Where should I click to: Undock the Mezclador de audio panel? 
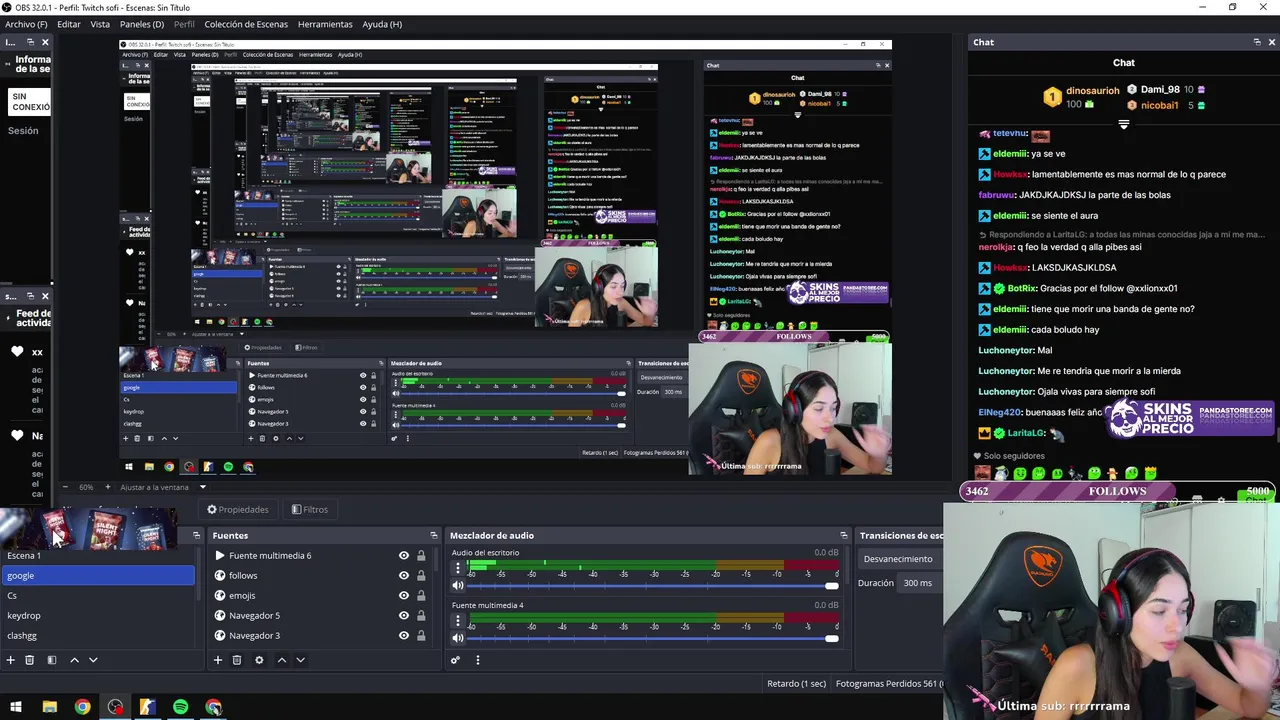point(843,535)
